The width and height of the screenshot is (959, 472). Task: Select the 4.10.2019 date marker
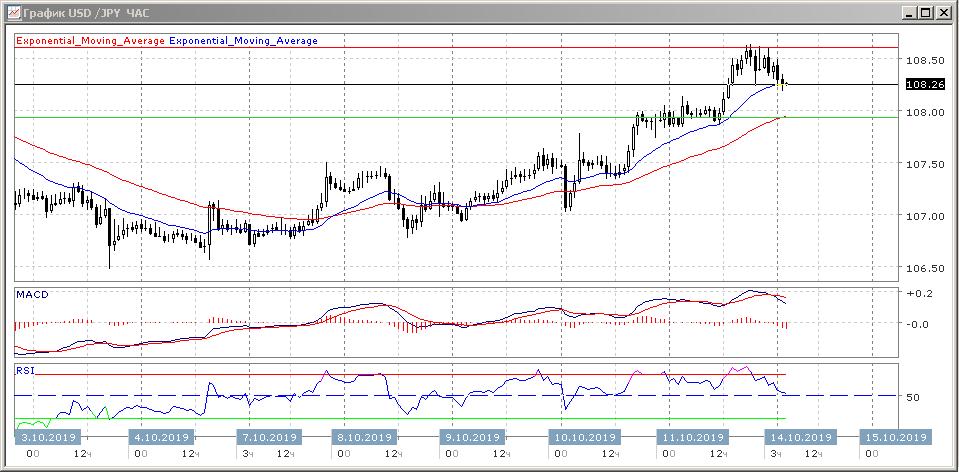tap(160, 437)
